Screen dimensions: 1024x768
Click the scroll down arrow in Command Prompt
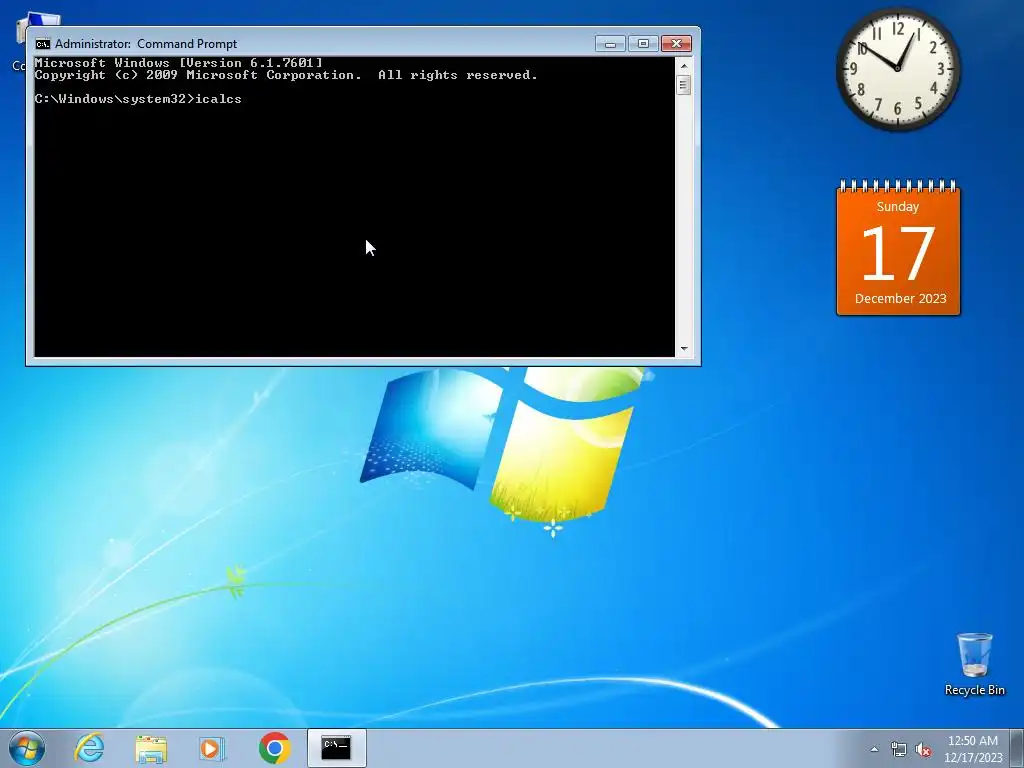(x=684, y=349)
